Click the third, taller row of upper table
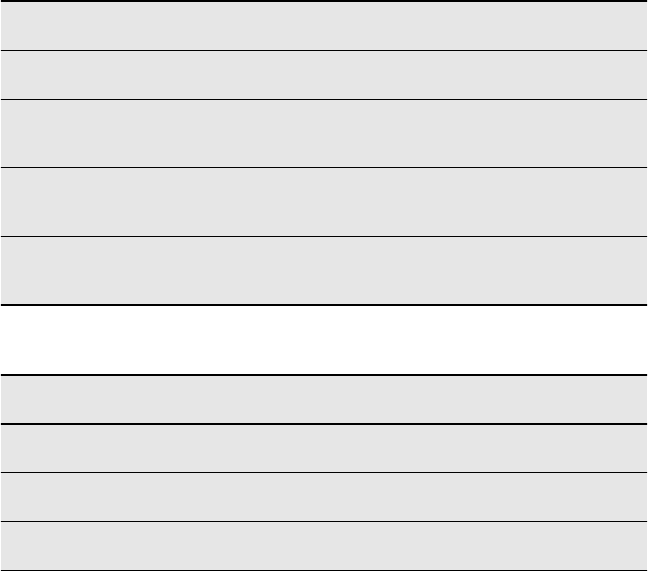This screenshot has width=648, height=571. [324, 133]
